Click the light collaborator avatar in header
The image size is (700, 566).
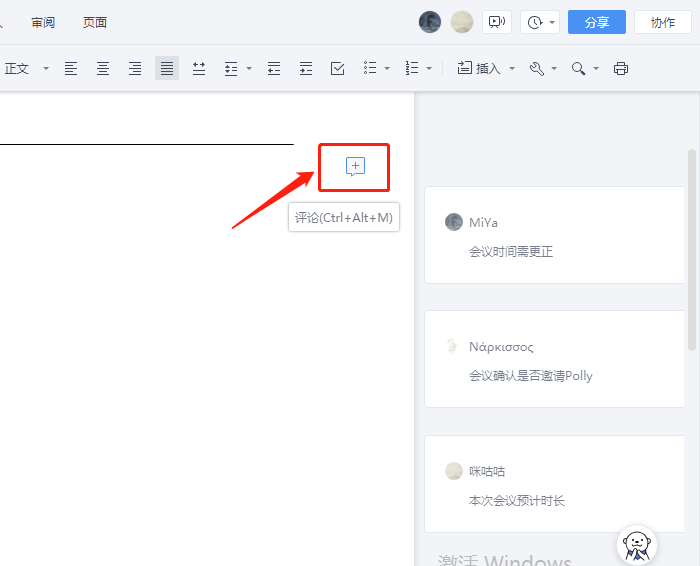coord(462,22)
